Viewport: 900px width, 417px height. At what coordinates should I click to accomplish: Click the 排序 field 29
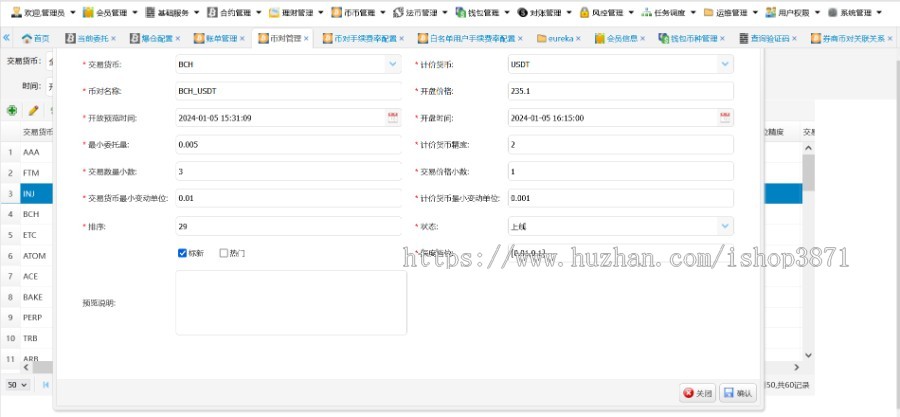tap(289, 226)
